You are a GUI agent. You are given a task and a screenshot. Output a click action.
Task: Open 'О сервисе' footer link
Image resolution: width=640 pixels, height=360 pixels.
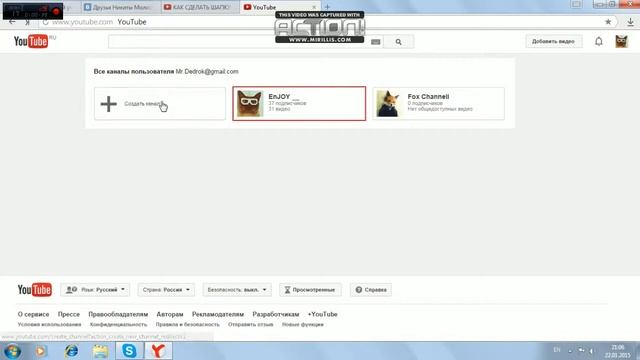click(x=33, y=314)
